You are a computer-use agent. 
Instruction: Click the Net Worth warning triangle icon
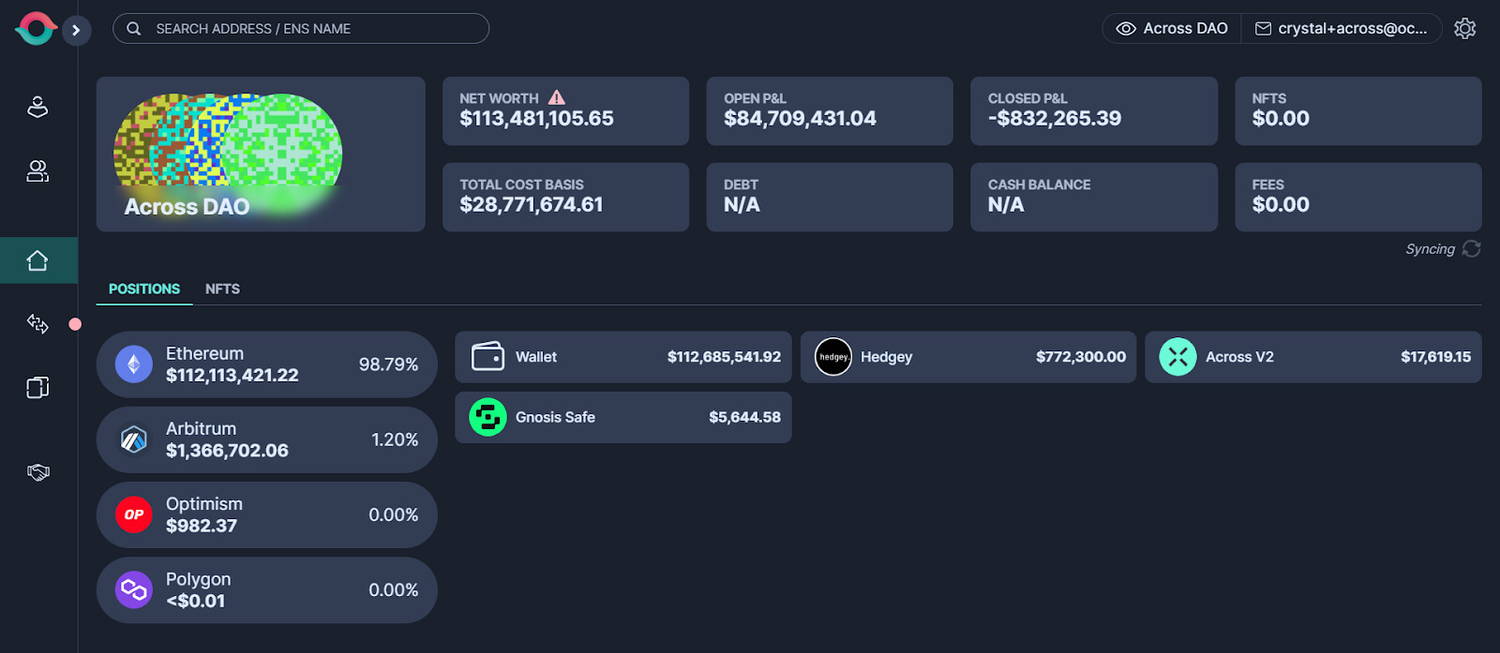(557, 98)
